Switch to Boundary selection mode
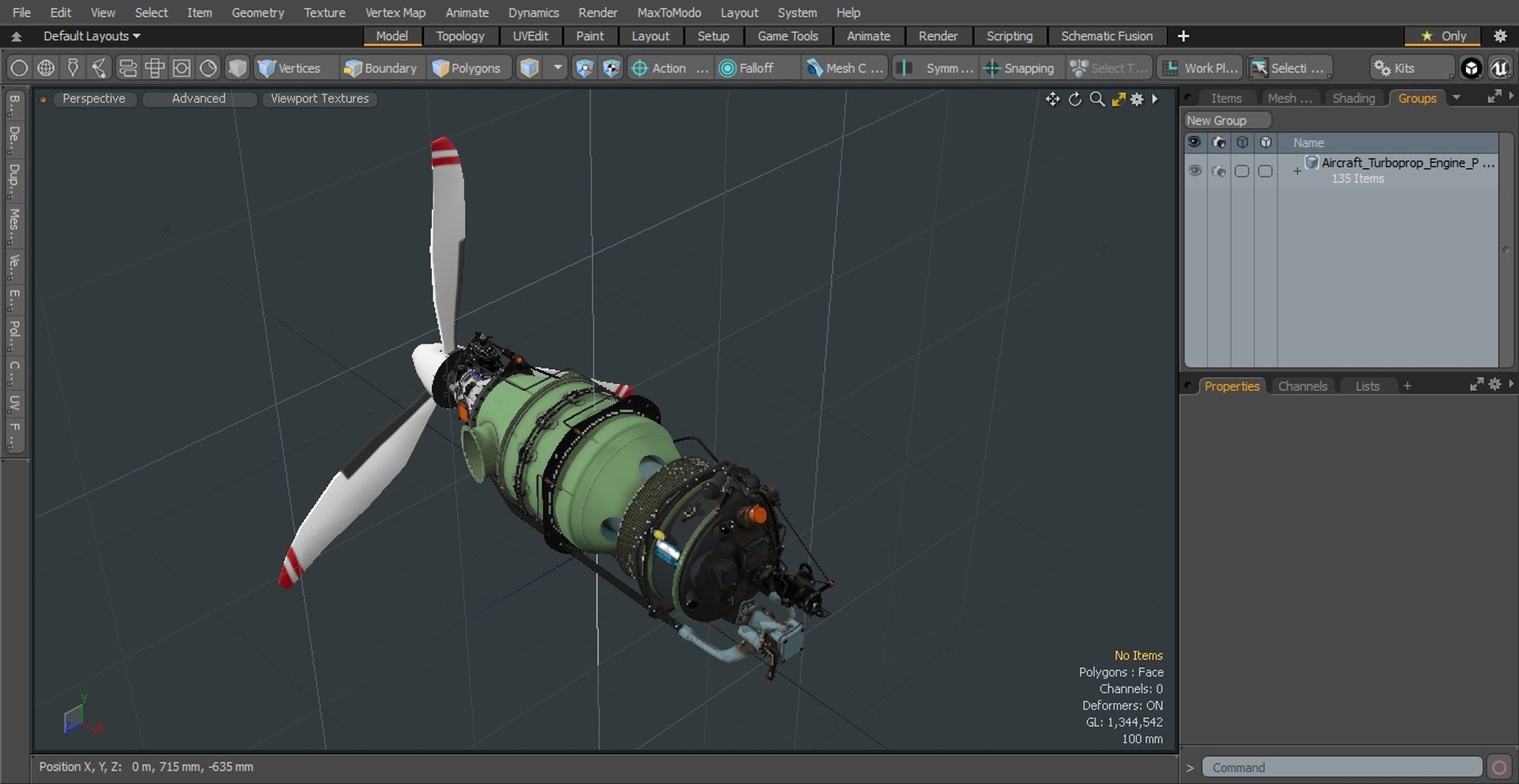The width and height of the screenshot is (1519, 784). coord(380,68)
